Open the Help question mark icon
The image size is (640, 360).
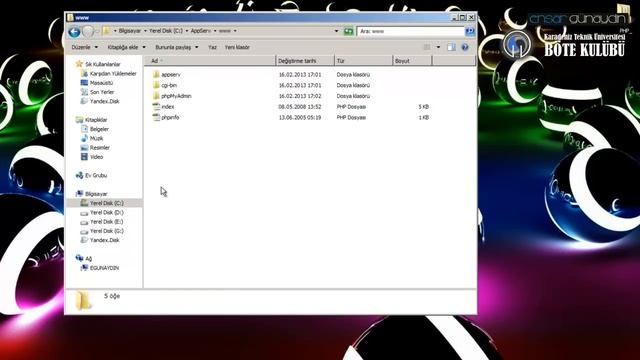[465, 47]
